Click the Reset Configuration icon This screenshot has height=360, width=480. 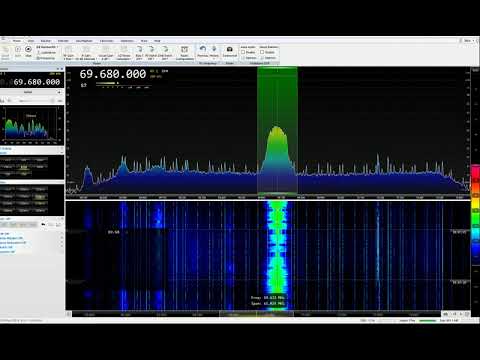[x=184, y=53]
